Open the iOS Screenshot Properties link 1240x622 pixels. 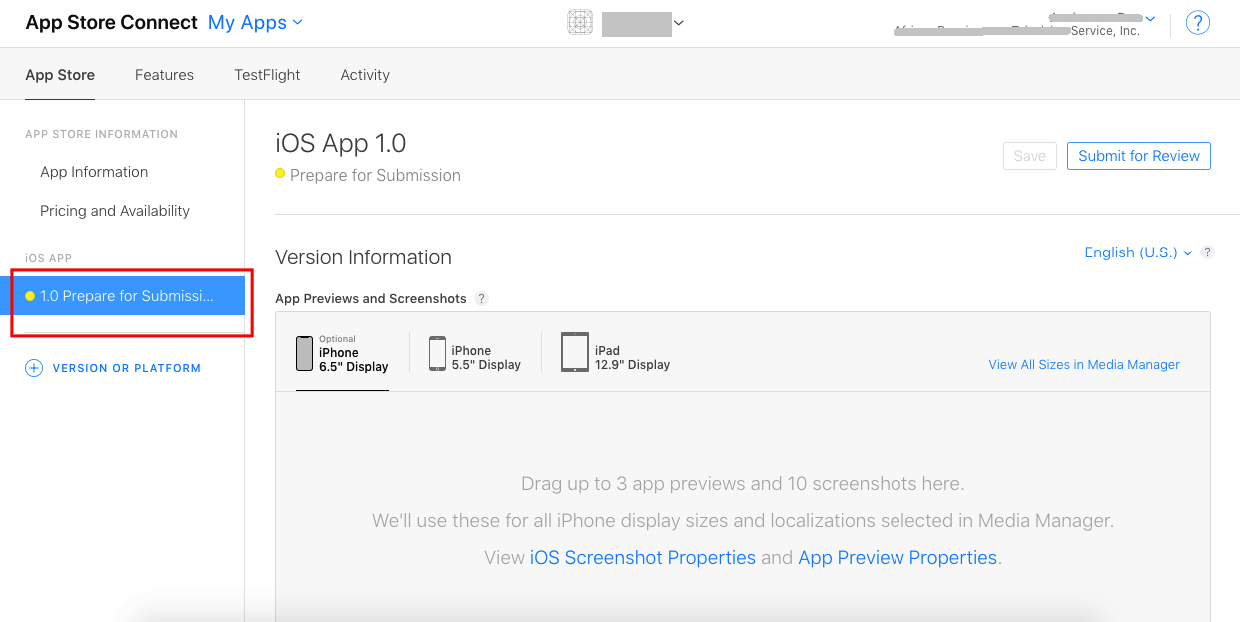point(643,558)
